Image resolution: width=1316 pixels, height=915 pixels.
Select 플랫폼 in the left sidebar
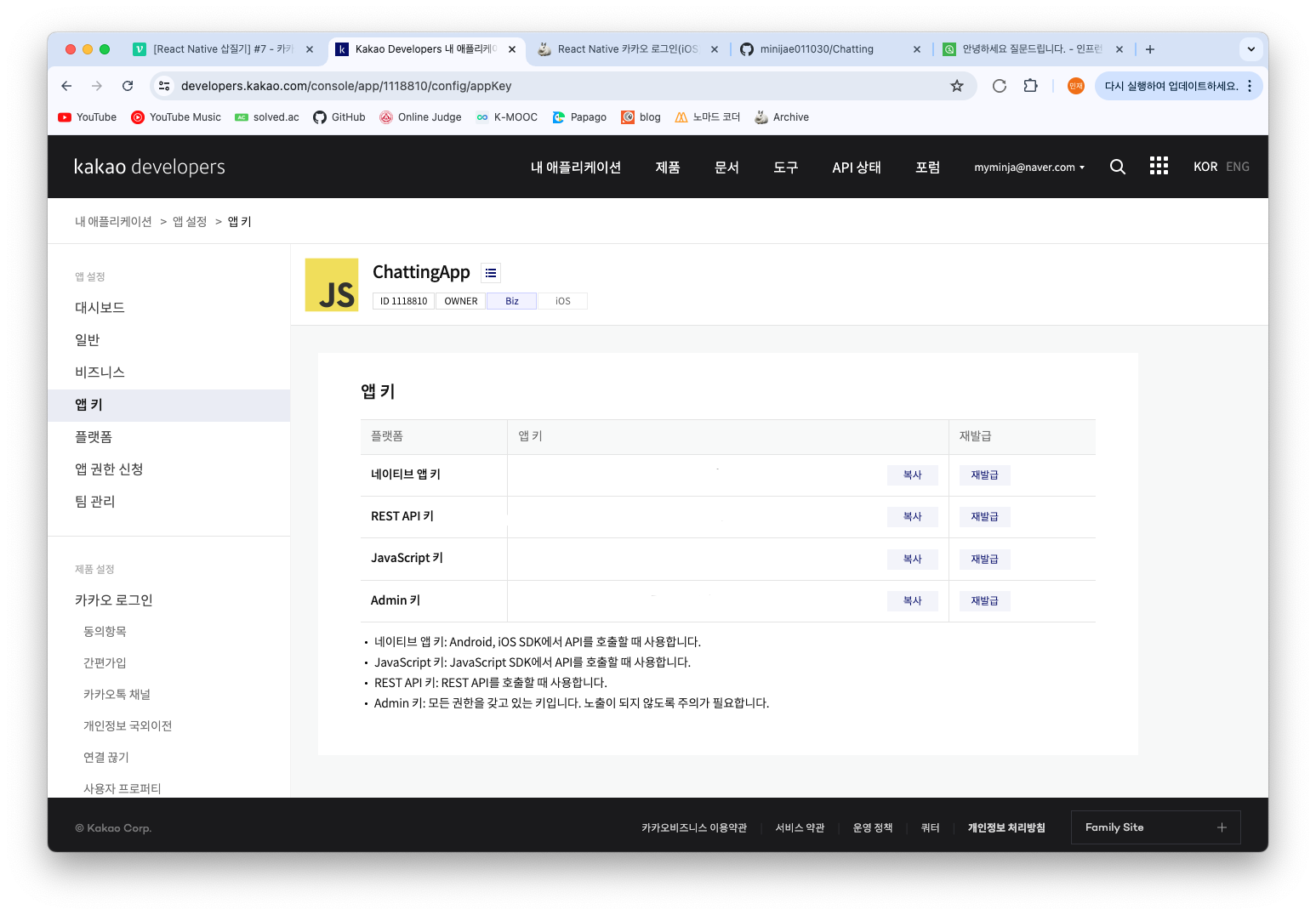point(94,437)
